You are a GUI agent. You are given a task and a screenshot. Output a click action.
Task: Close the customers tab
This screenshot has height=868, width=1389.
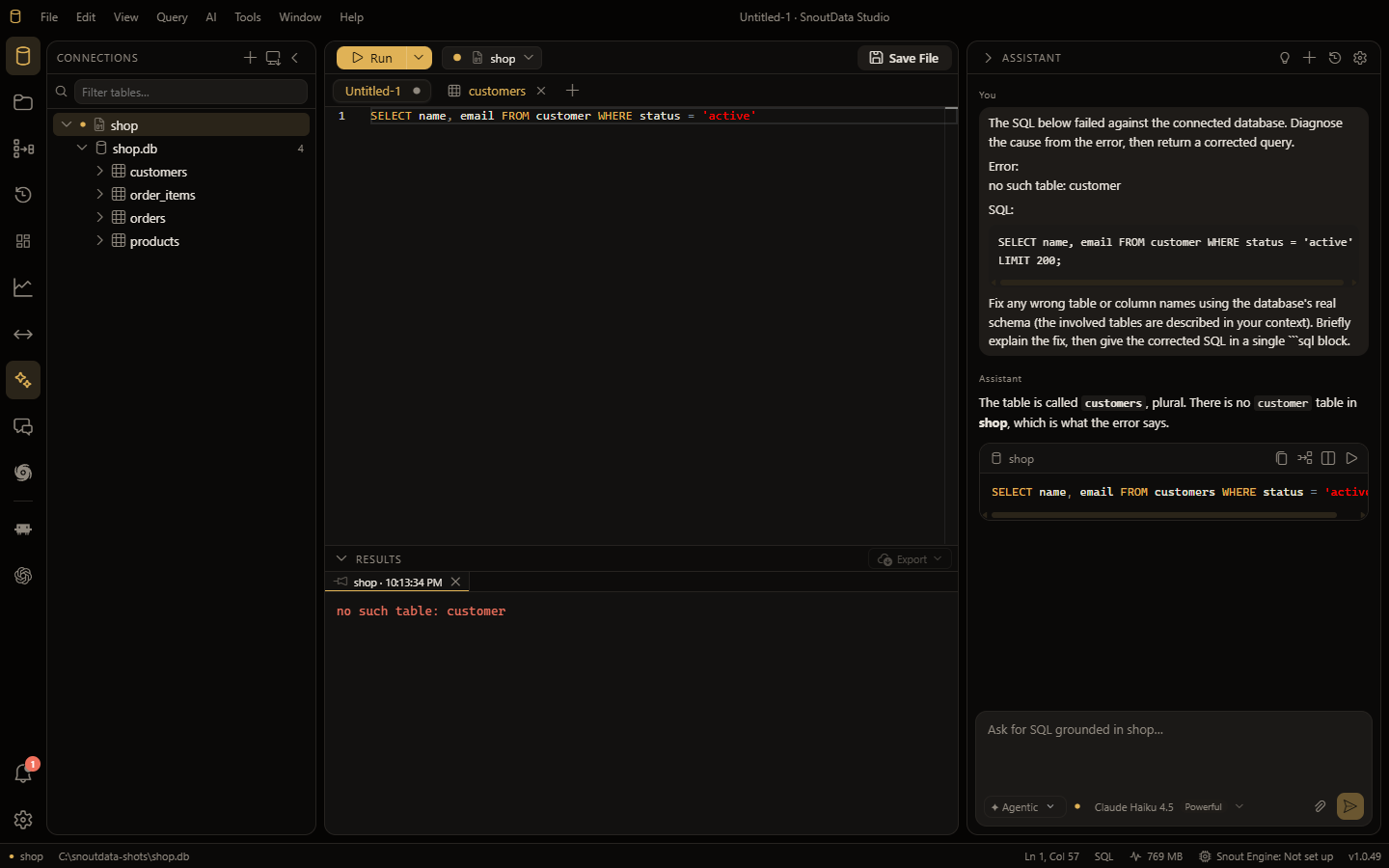541,91
